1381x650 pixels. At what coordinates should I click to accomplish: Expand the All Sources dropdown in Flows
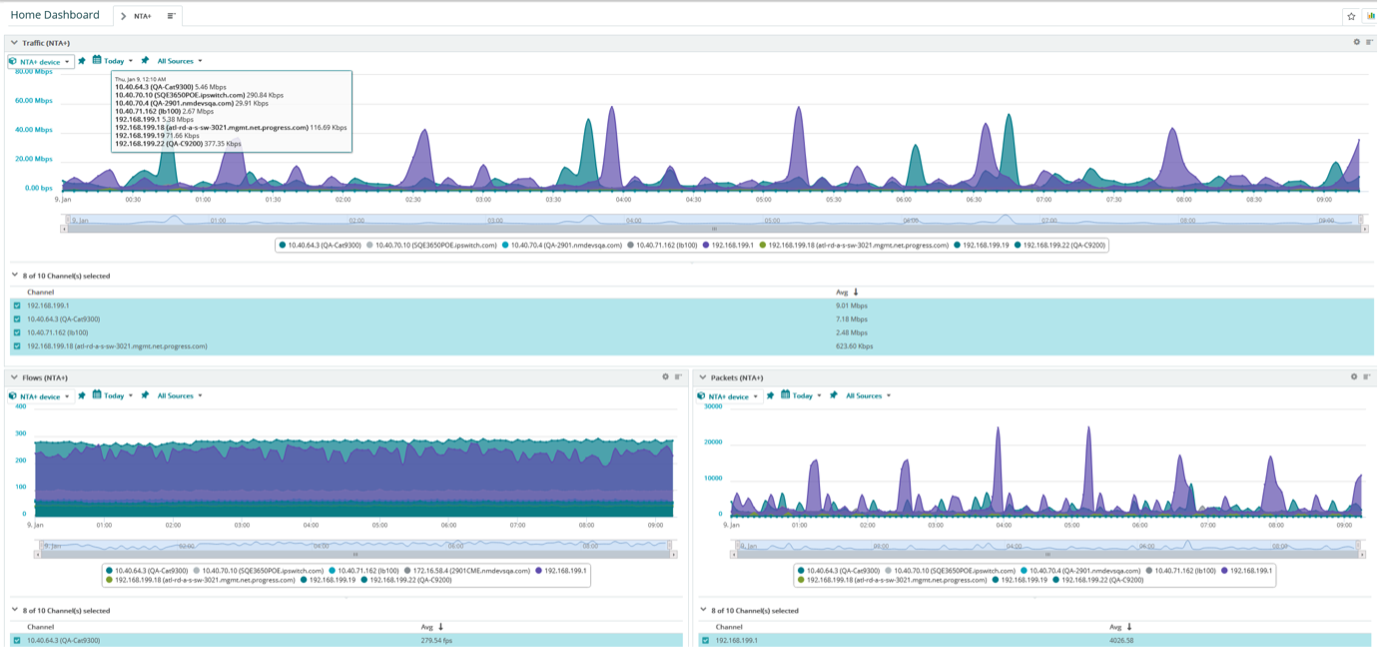179,396
